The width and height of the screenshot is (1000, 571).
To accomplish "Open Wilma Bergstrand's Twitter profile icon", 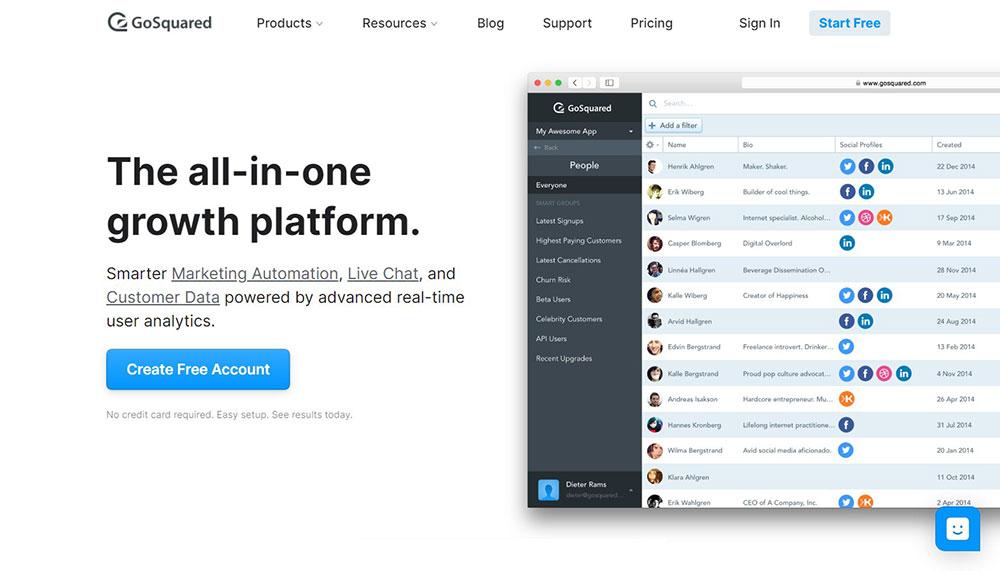I will (x=846, y=450).
